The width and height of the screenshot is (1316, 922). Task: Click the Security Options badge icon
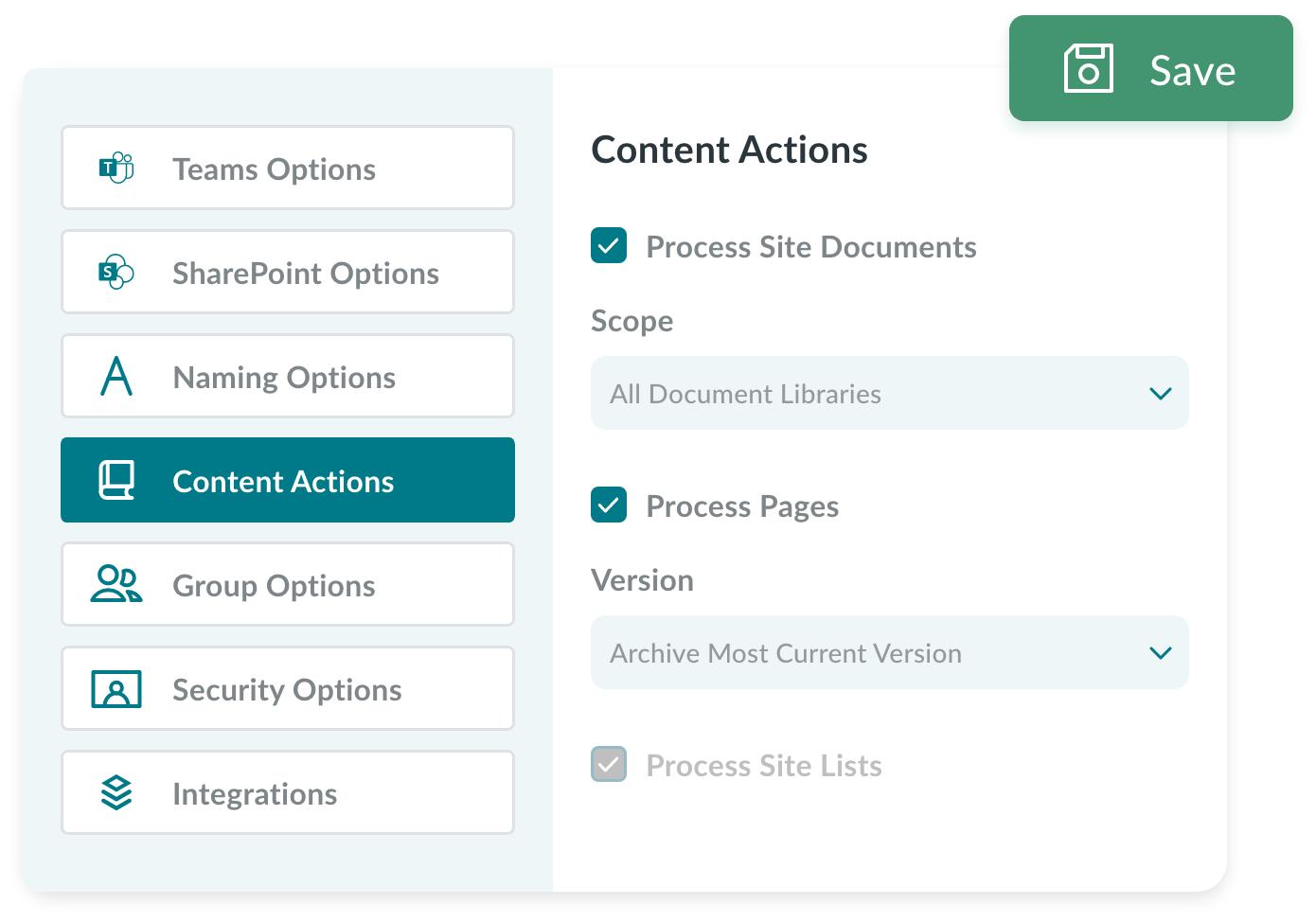point(116,688)
